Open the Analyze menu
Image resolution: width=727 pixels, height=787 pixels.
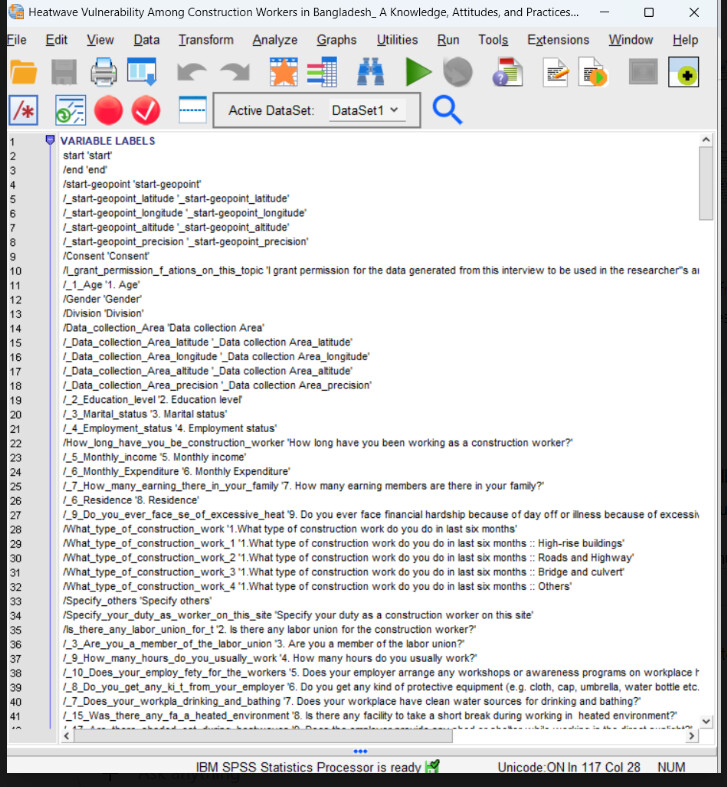(x=274, y=40)
